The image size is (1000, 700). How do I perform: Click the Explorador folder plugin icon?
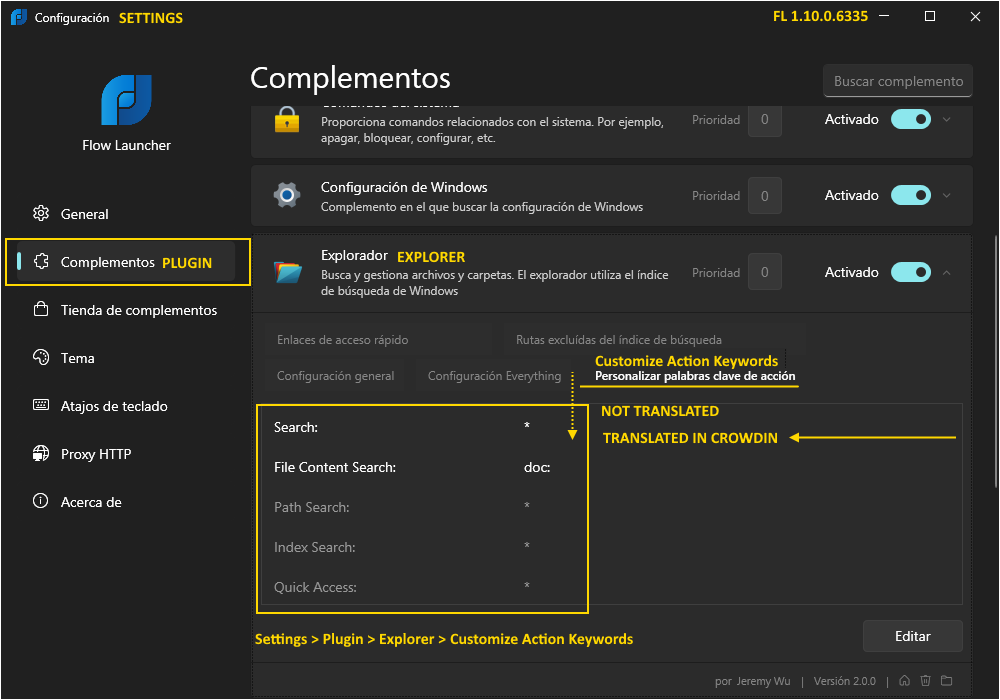coord(287,271)
